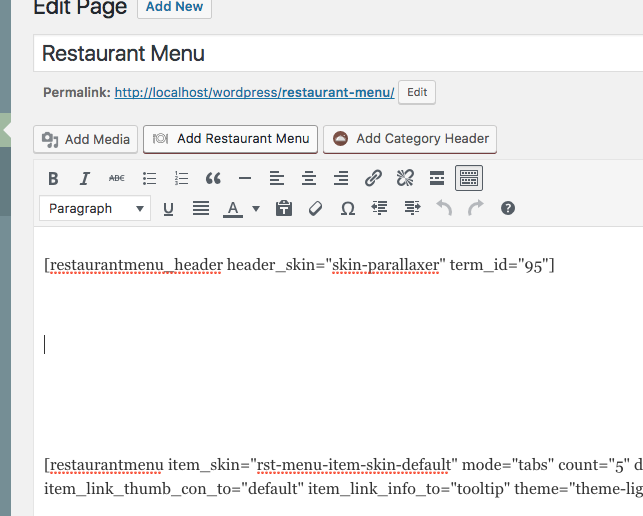Image resolution: width=643 pixels, height=516 pixels.
Task: Insert a bulleted list
Action: pyautogui.click(x=149, y=178)
